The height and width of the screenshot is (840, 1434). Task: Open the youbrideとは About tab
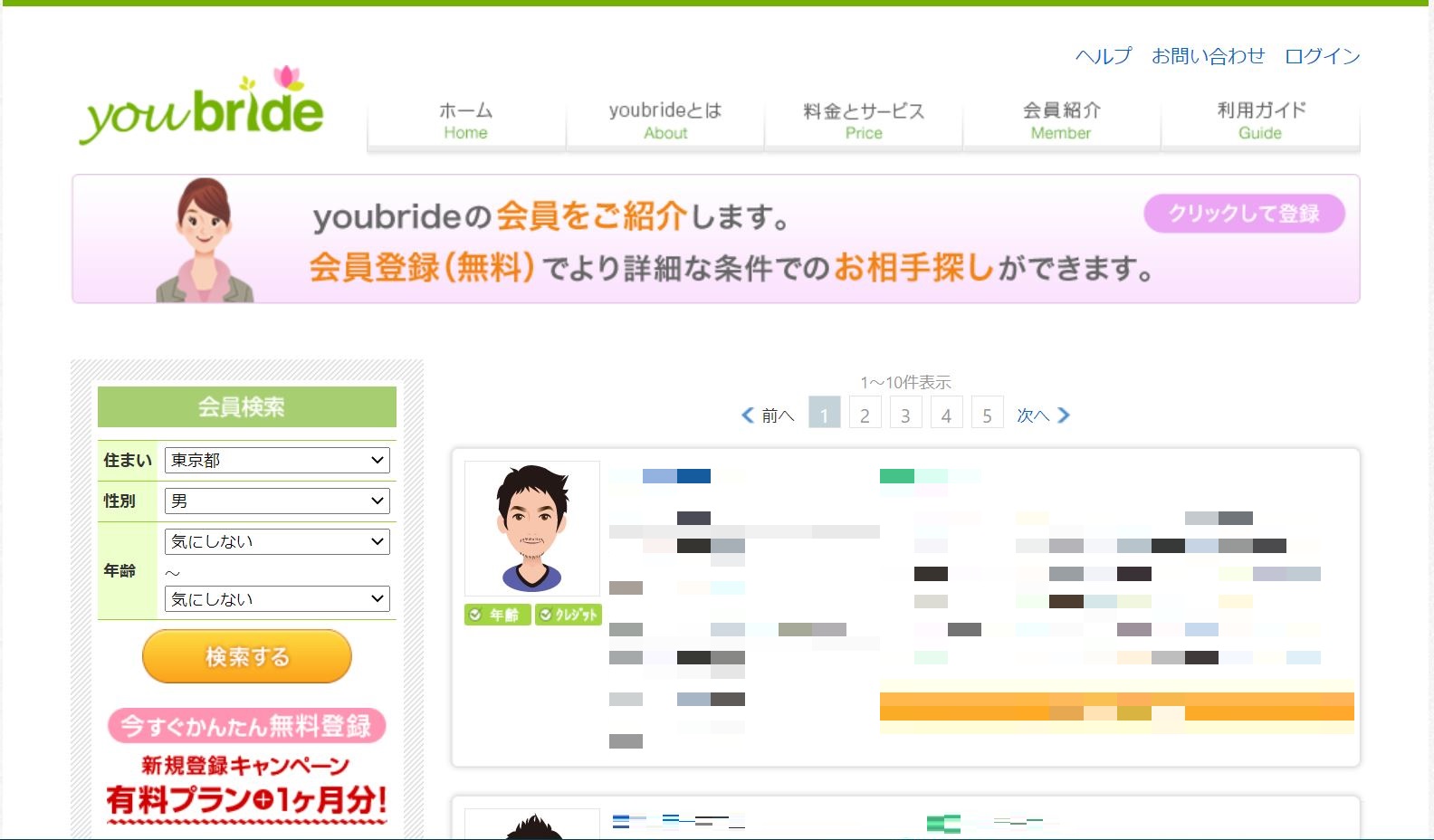[x=665, y=121]
